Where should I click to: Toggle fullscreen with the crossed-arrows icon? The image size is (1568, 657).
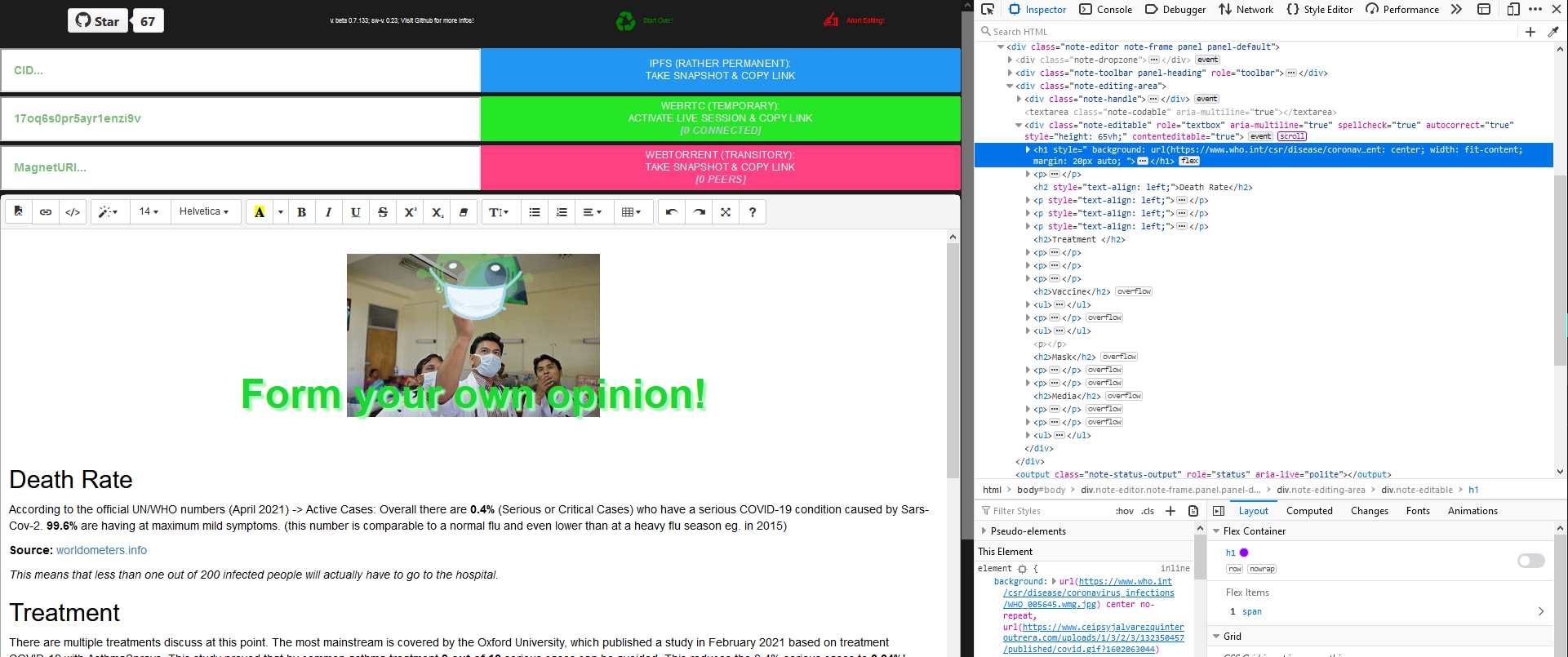pyautogui.click(x=726, y=212)
